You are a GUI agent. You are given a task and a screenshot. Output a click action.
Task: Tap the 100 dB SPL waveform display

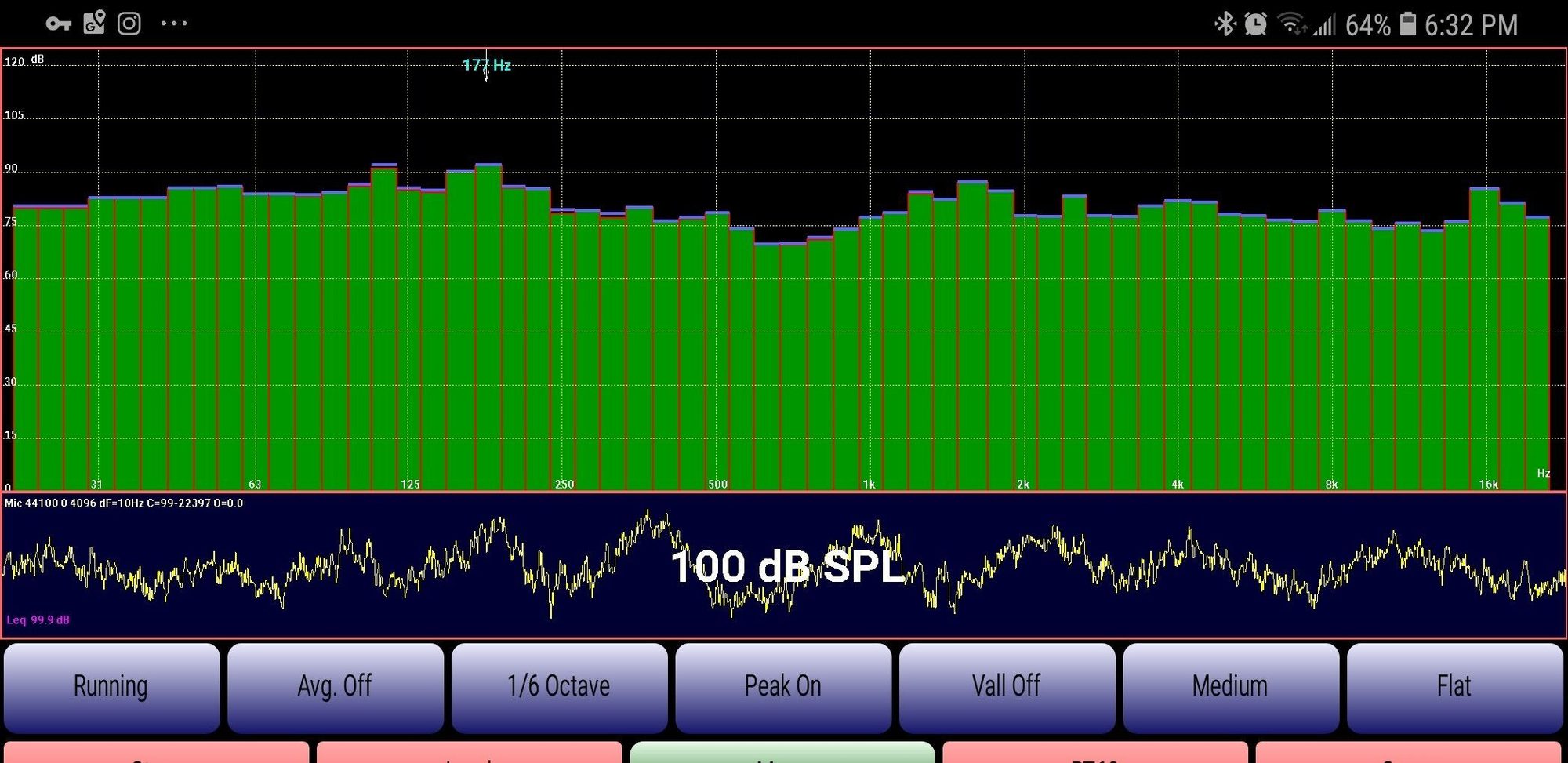coord(784,565)
